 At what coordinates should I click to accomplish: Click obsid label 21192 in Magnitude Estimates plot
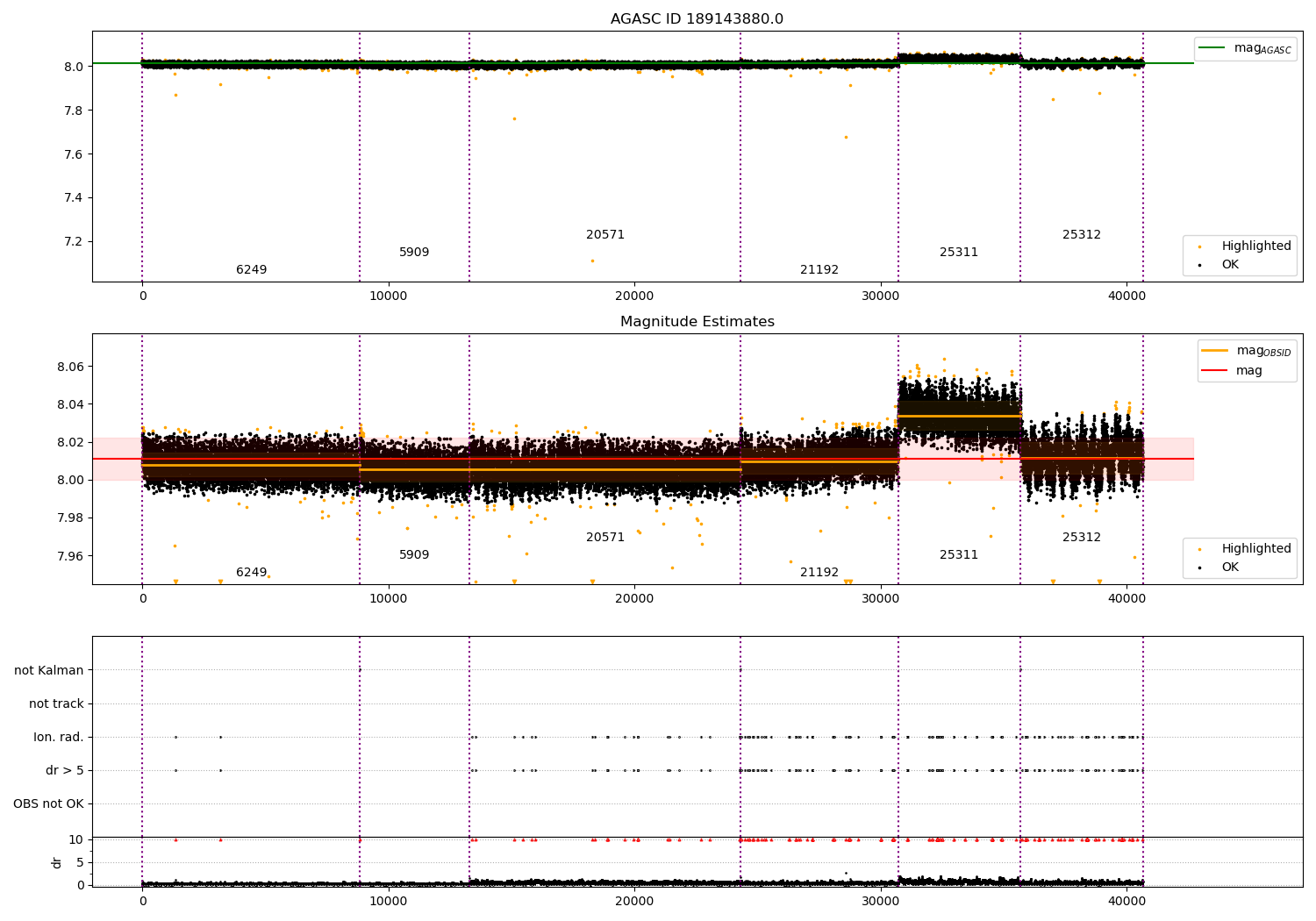click(819, 572)
